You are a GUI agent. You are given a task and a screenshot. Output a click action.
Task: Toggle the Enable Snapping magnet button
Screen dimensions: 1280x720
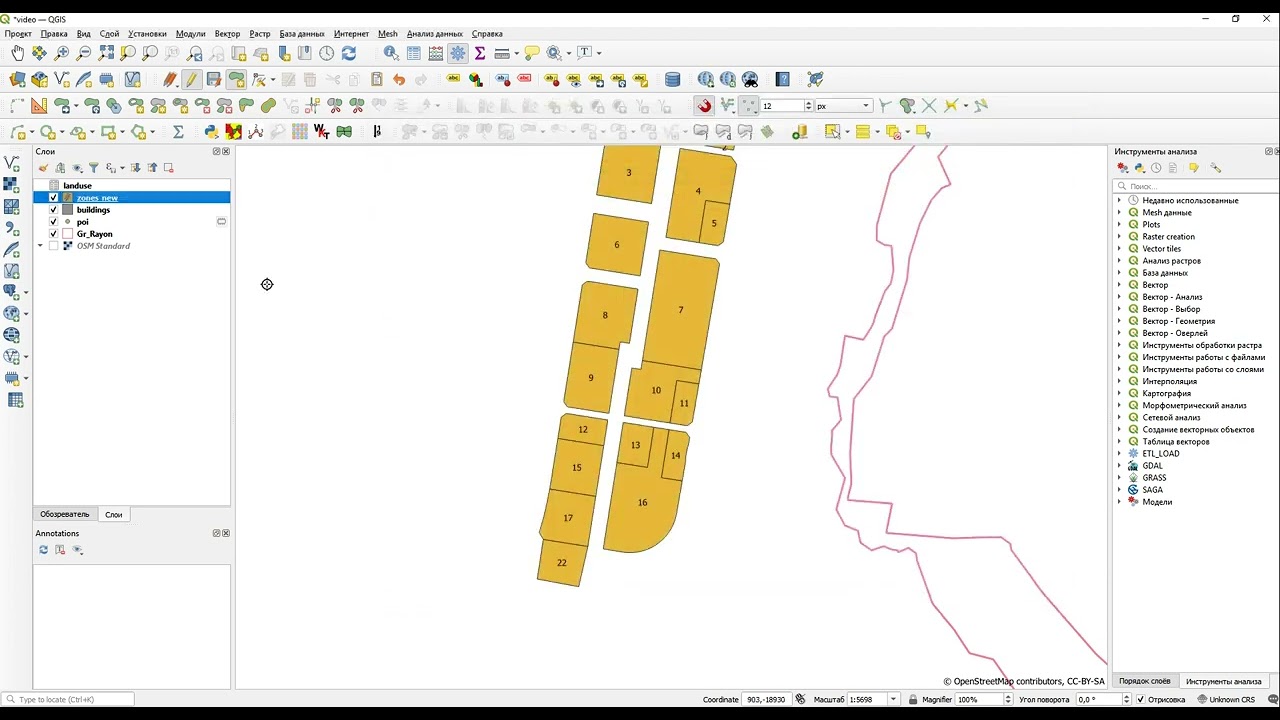click(x=704, y=106)
